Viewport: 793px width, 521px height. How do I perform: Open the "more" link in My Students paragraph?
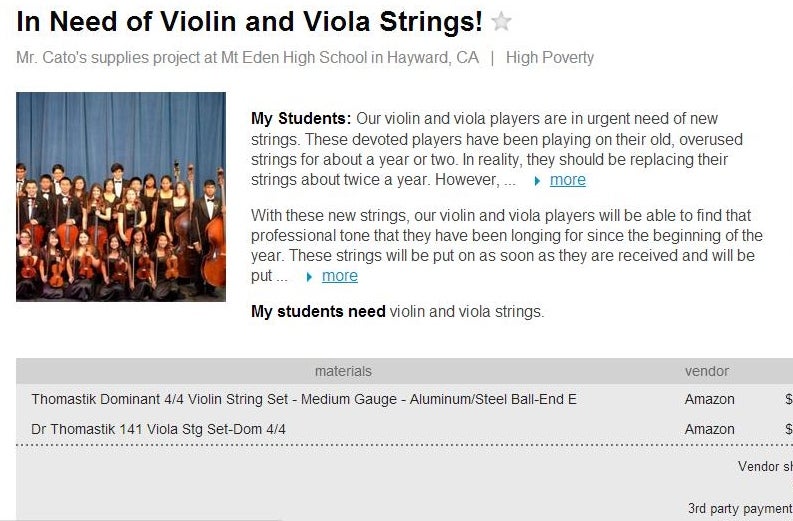(567, 180)
